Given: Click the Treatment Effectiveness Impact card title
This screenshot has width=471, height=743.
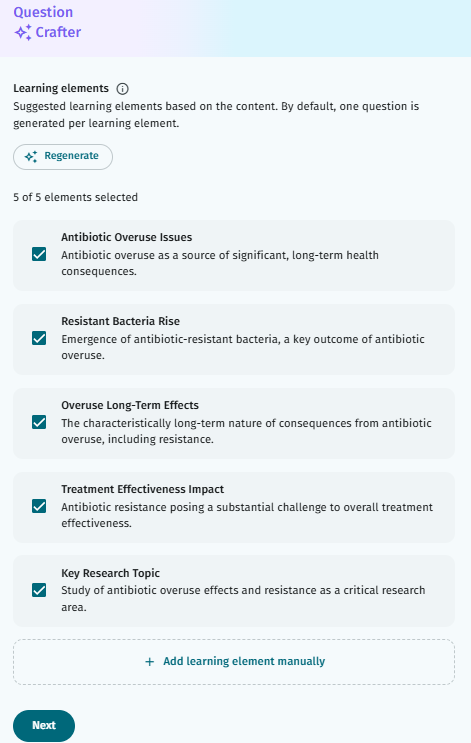Looking at the screenshot, I should pos(143,489).
